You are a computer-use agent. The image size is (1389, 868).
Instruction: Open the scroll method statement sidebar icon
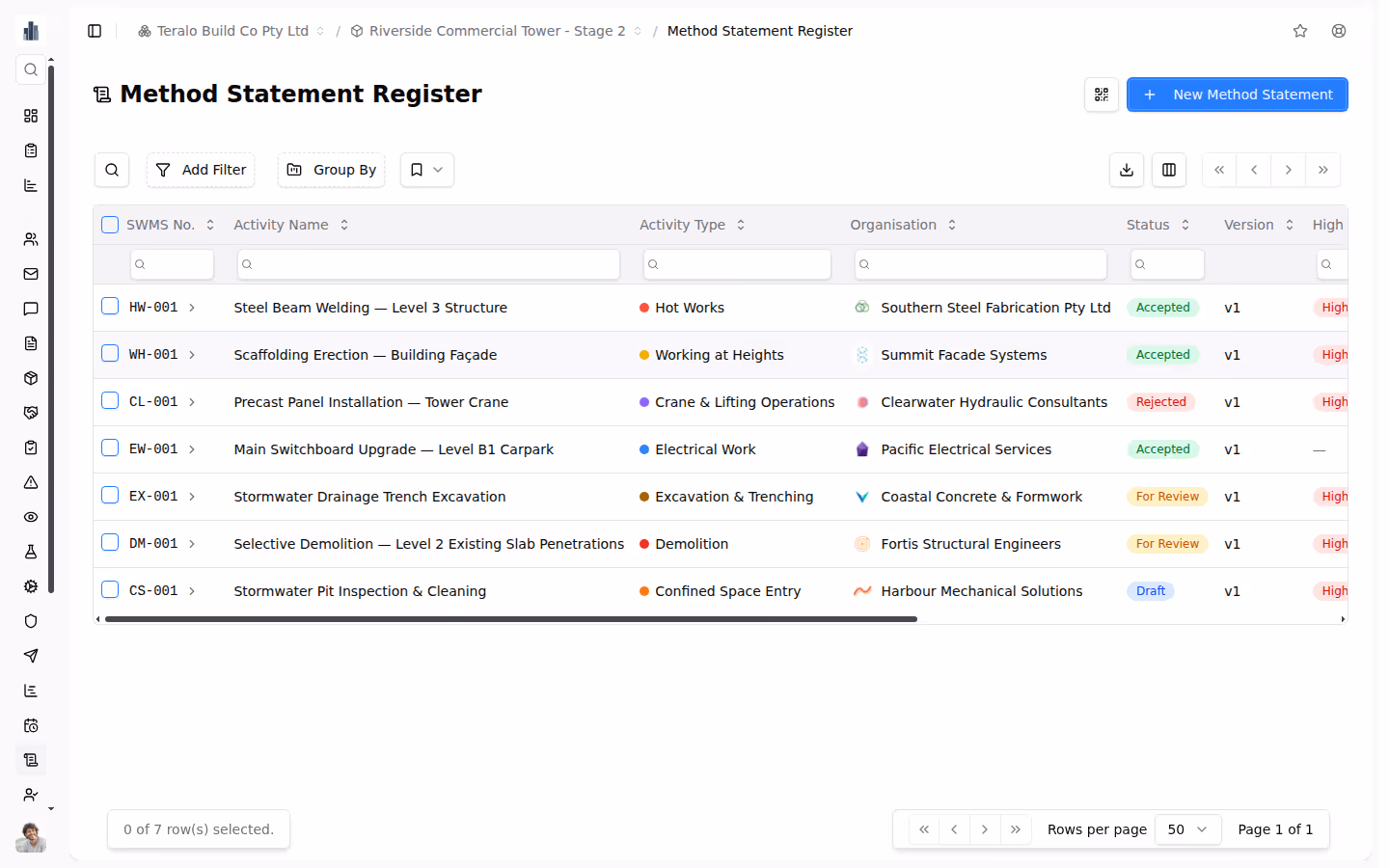pyautogui.click(x=31, y=760)
